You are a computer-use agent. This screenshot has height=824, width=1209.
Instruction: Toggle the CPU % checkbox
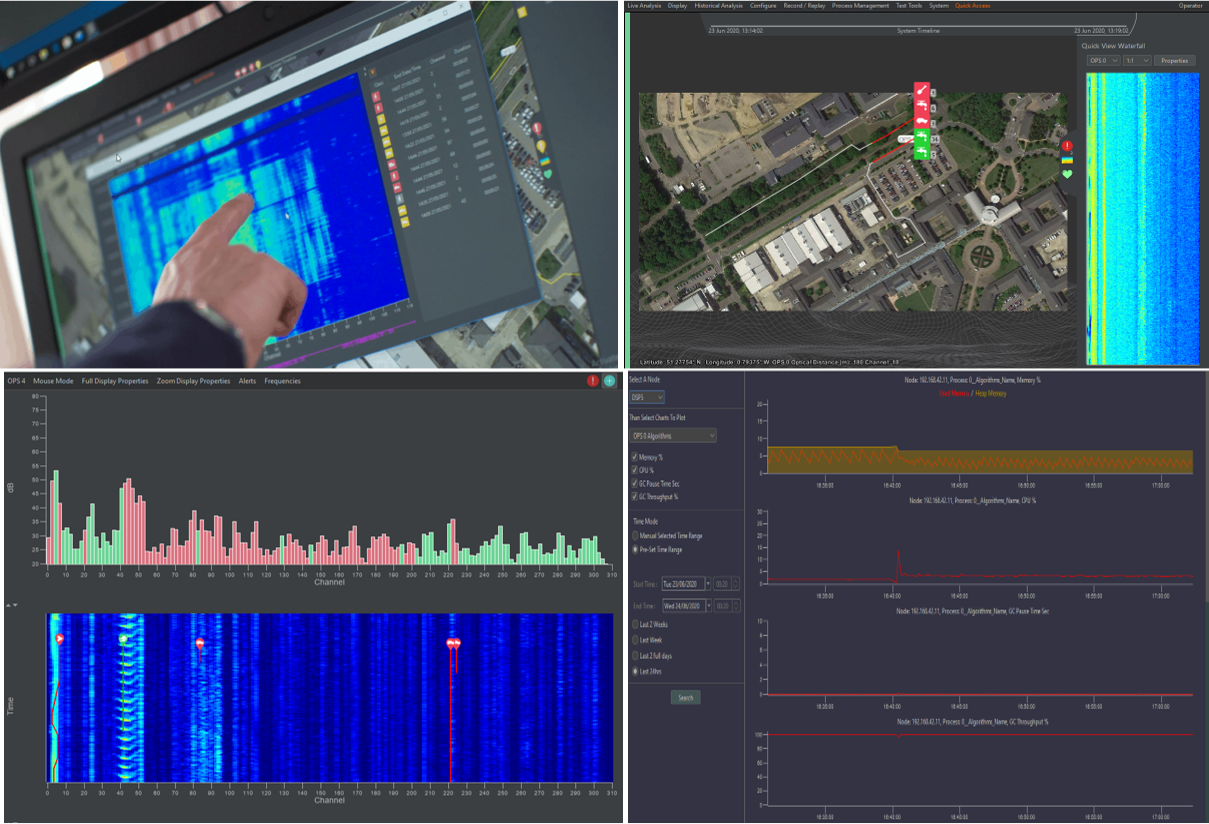click(634, 470)
